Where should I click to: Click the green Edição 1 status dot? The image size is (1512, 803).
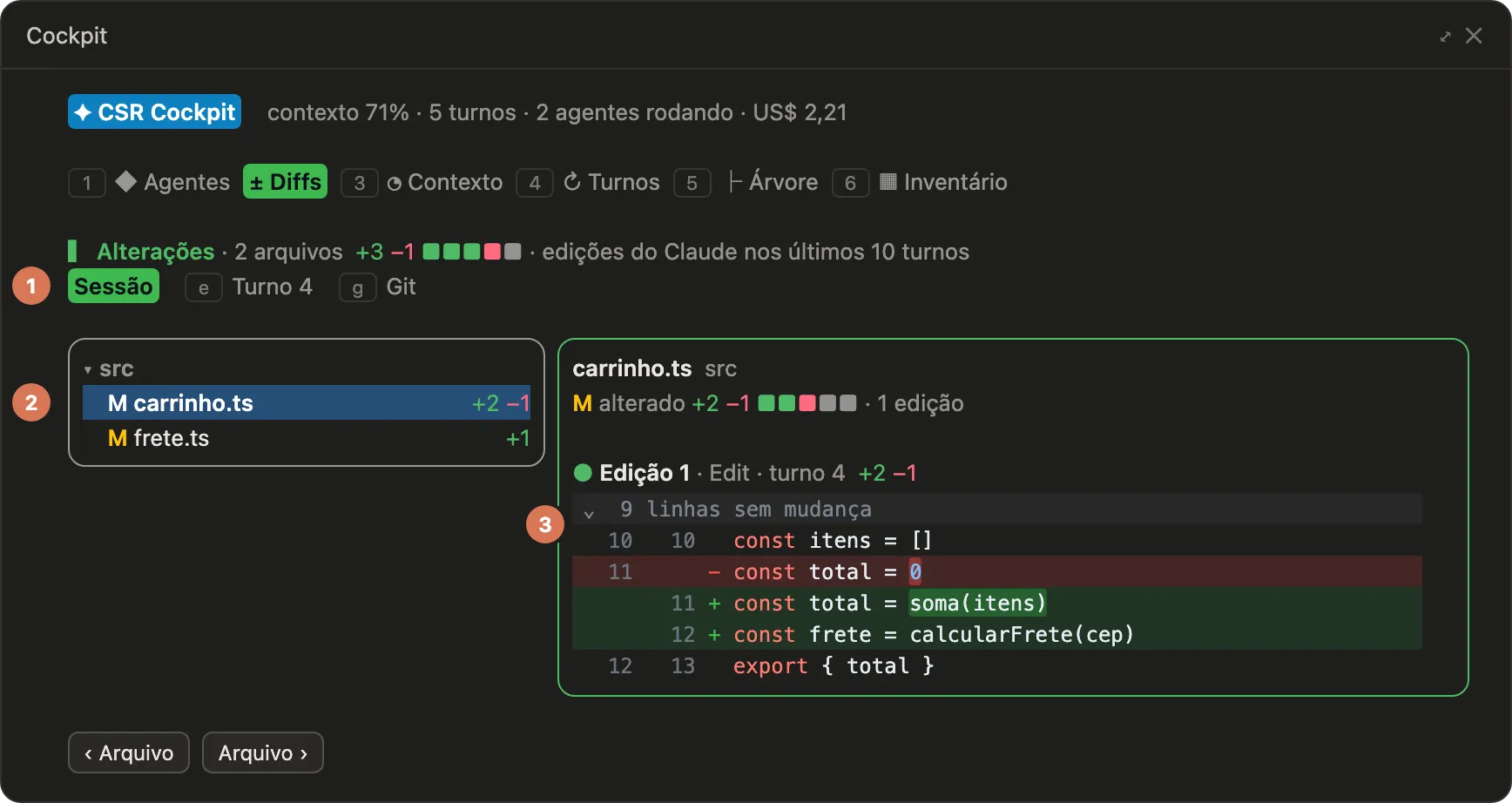click(583, 473)
